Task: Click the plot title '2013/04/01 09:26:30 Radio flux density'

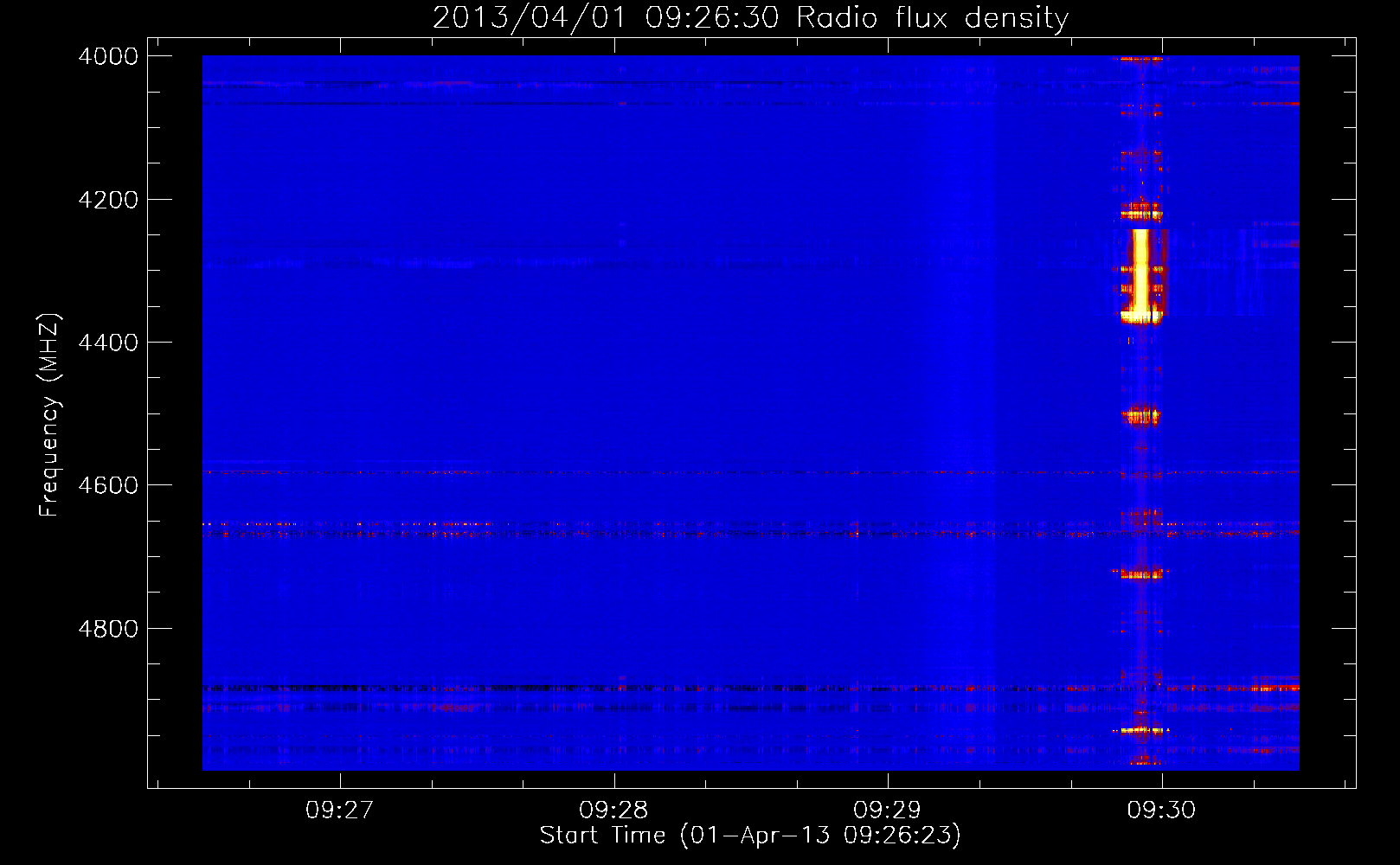Action: click(x=750, y=17)
